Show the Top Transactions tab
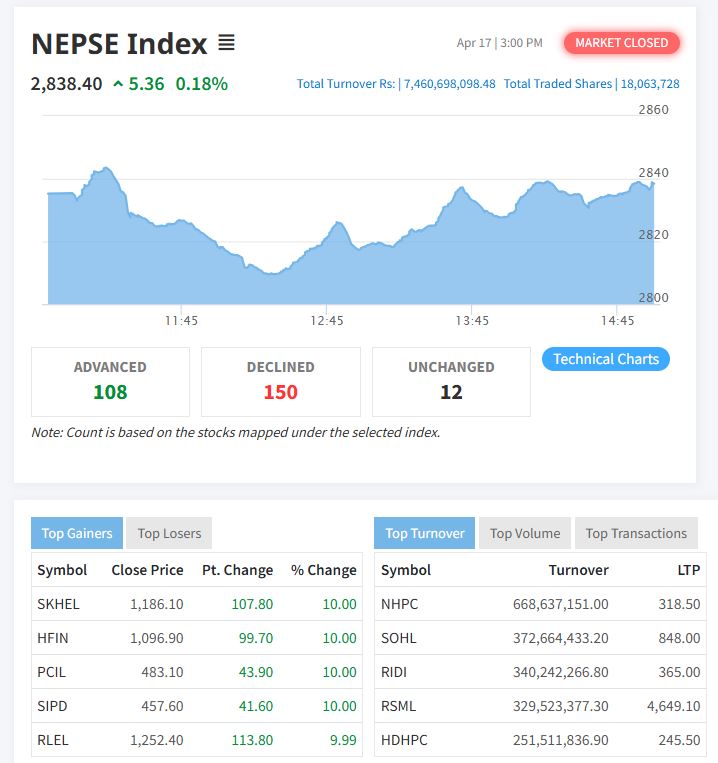718x763 pixels. click(636, 533)
